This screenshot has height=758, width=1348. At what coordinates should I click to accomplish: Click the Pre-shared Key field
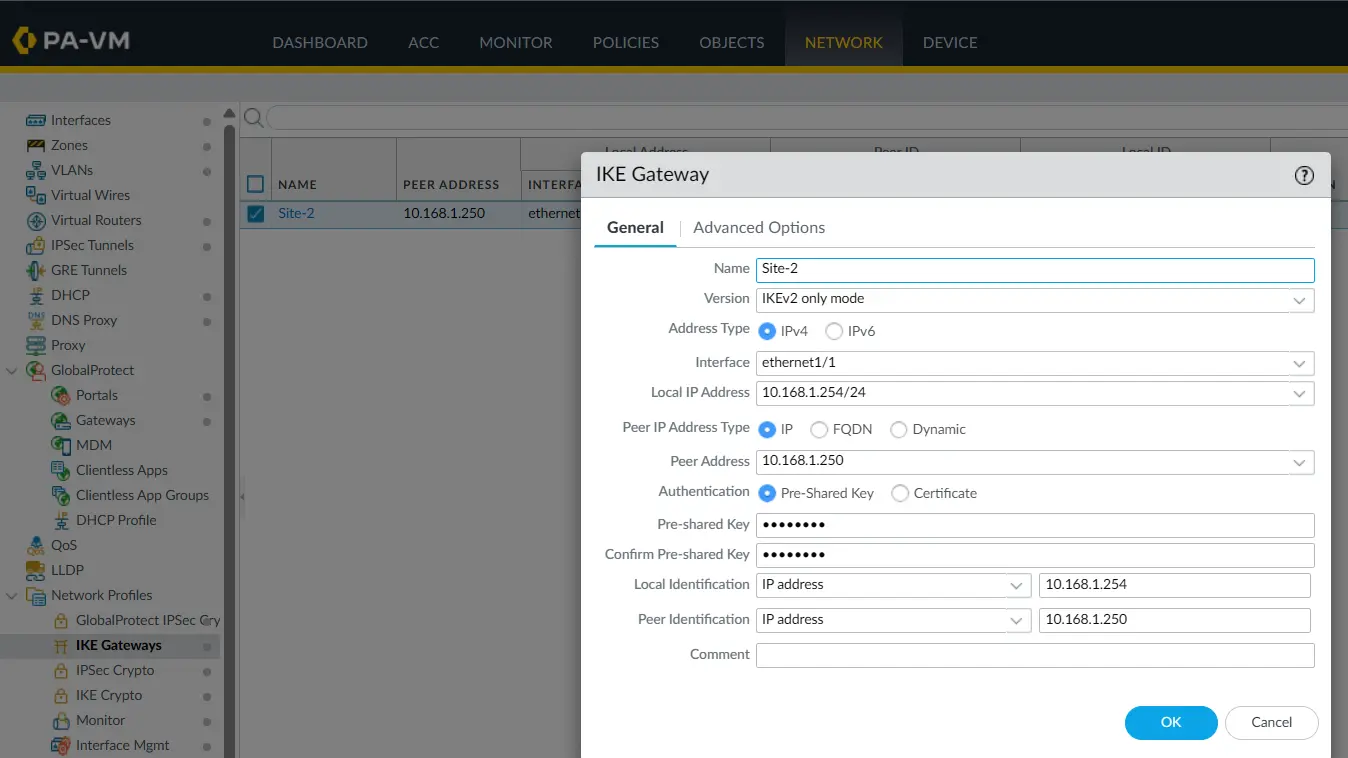coord(1035,526)
